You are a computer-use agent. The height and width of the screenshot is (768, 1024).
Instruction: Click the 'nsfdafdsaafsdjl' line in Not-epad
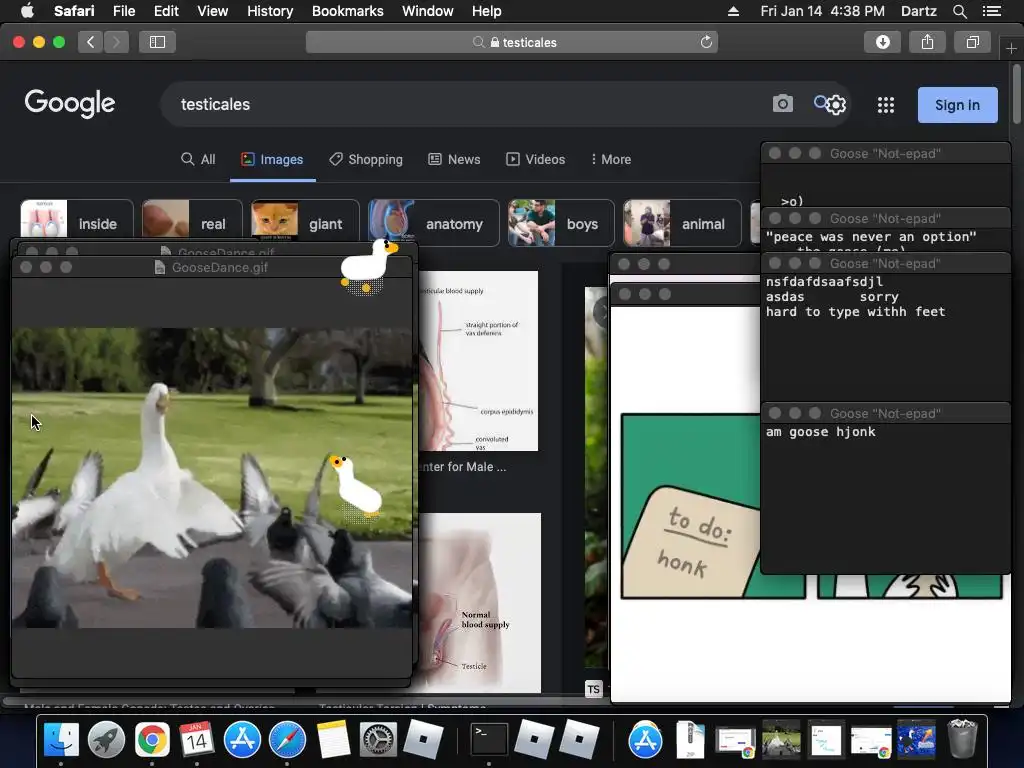click(824, 282)
